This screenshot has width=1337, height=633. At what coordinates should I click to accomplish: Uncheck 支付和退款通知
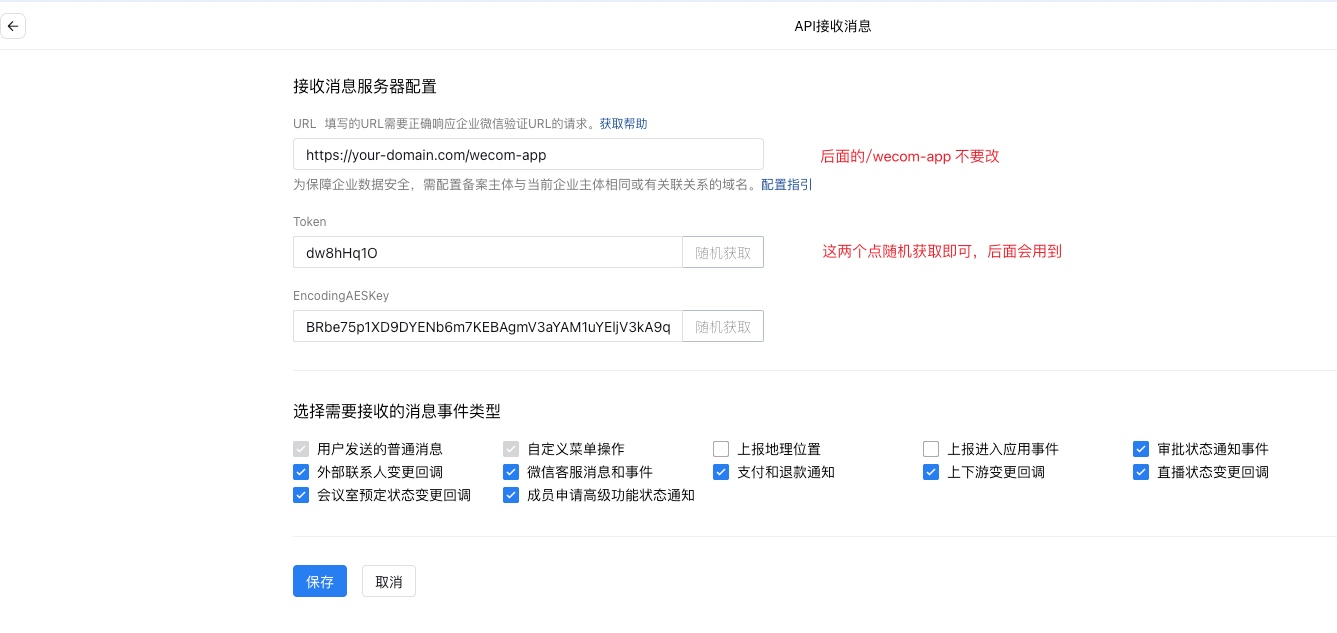pyautogui.click(x=721, y=472)
